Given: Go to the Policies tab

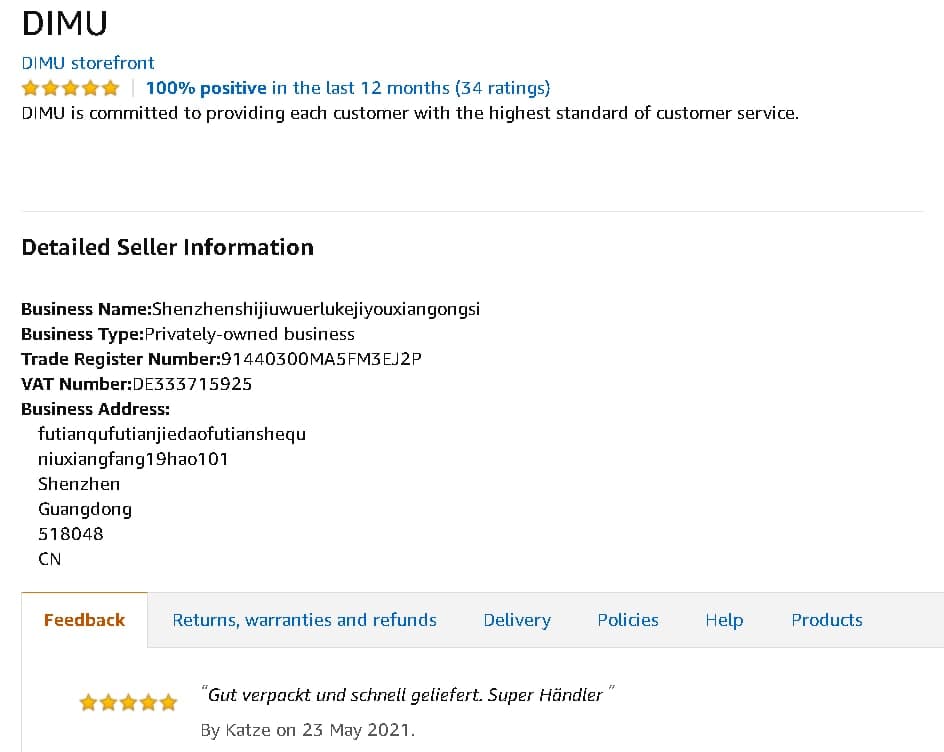Looking at the screenshot, I should (x=627, y=620).
